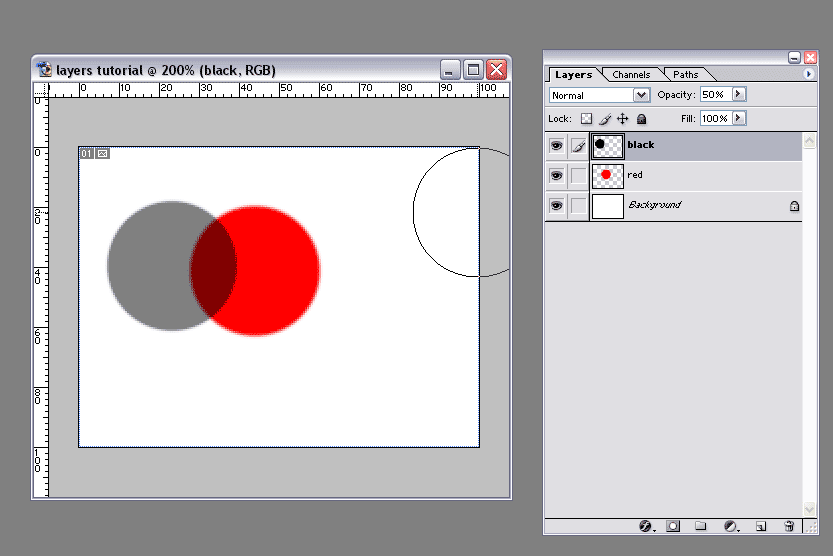This screenshot has width=833, height=556.
Task: Click the Delete layer trash icon
Action: pos(789,526)
